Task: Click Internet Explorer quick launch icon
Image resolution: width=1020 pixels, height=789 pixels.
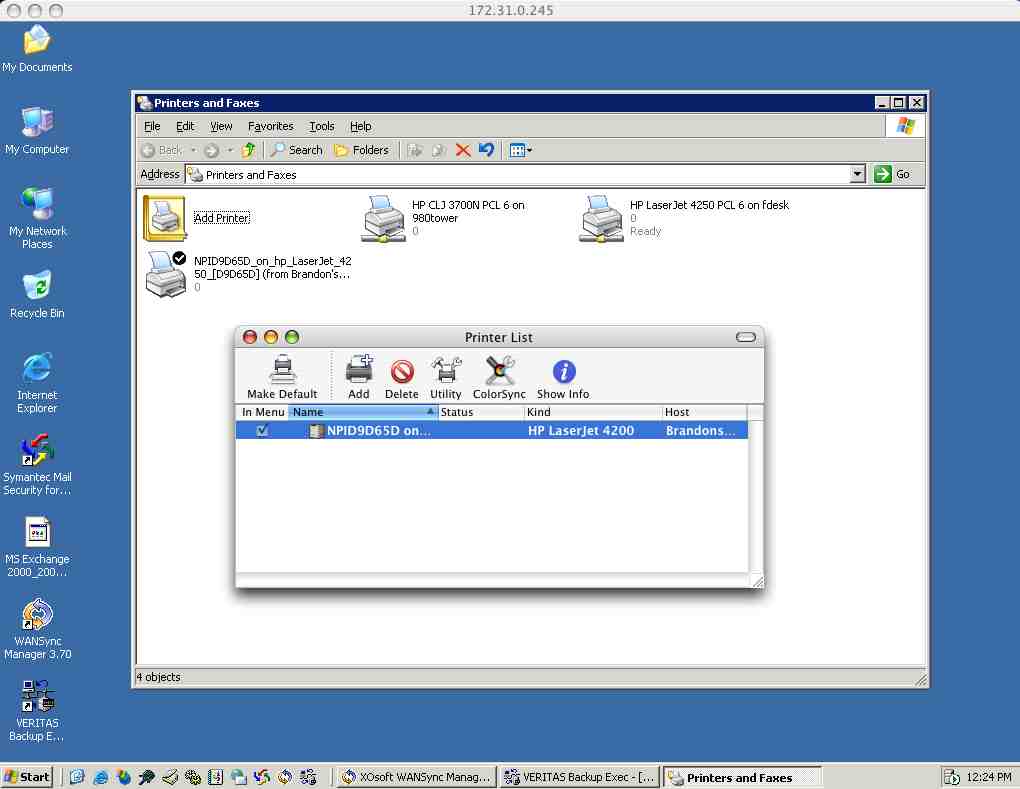Action: coord(100,777)
